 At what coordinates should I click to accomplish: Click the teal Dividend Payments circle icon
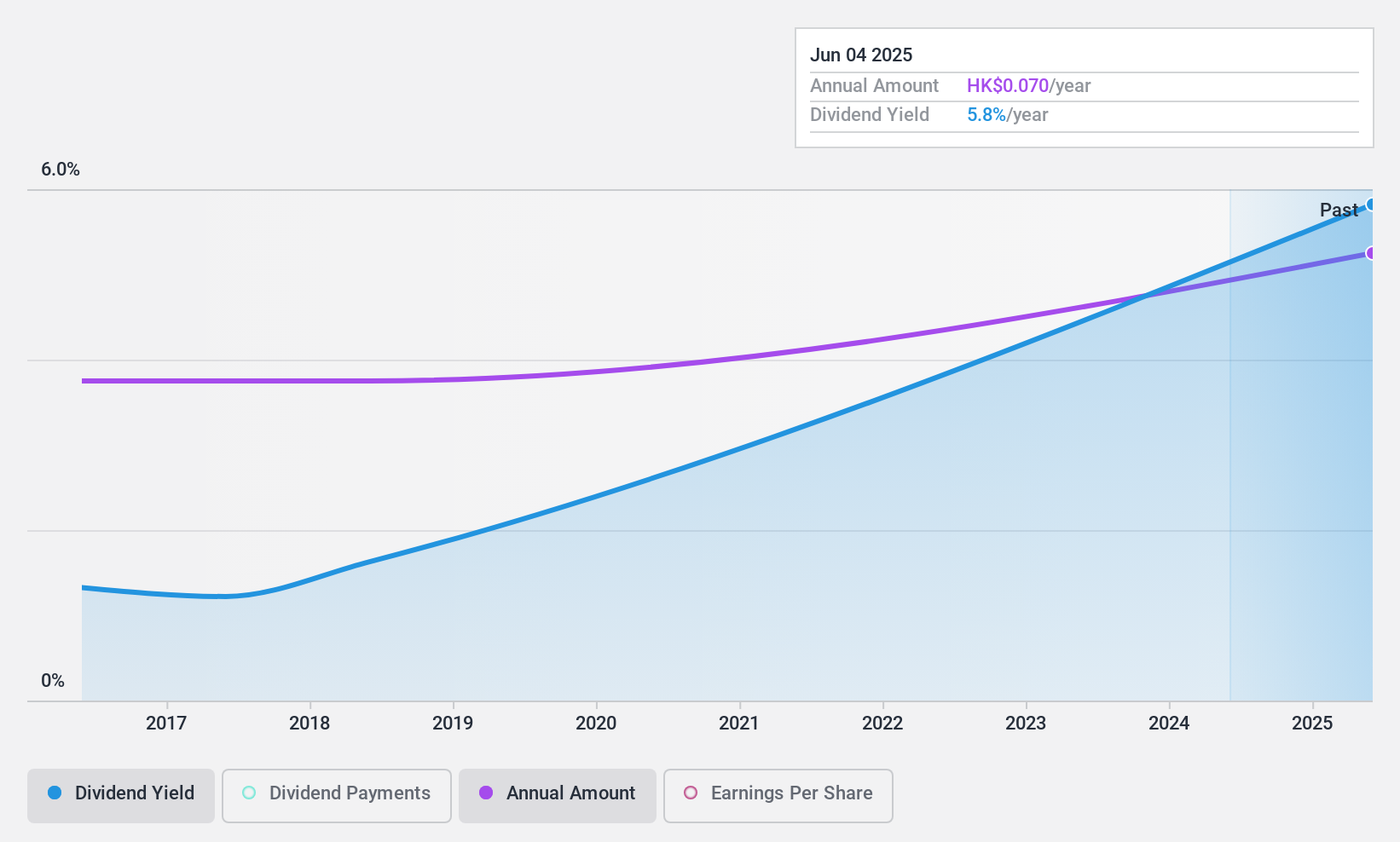click(x=248, y=793)
